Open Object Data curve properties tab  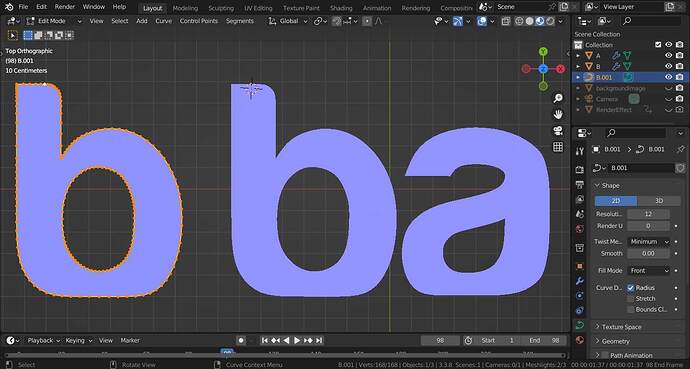(580, 325)
